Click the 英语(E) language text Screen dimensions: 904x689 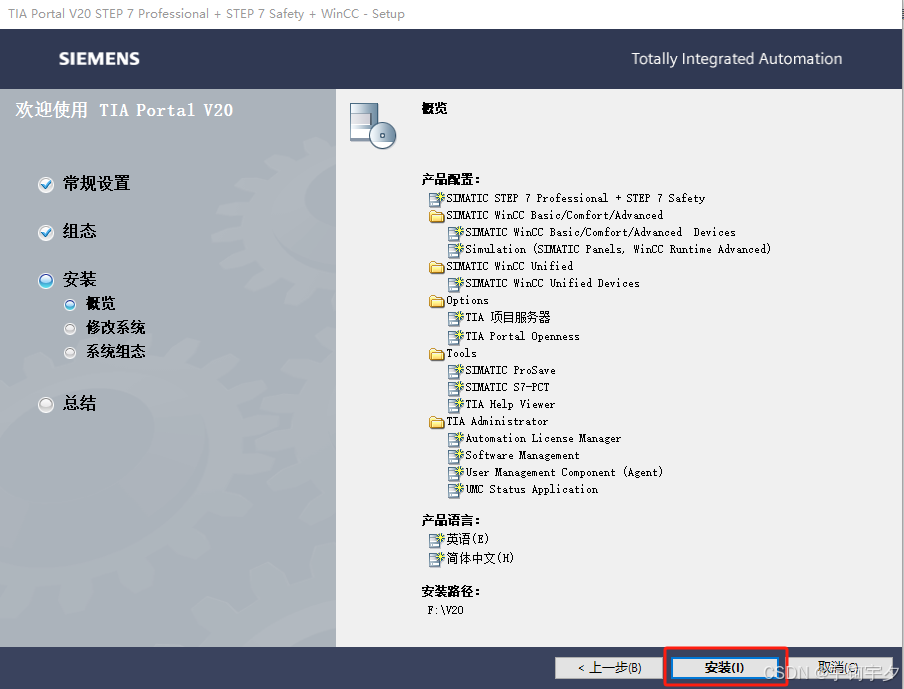point(468,539)
